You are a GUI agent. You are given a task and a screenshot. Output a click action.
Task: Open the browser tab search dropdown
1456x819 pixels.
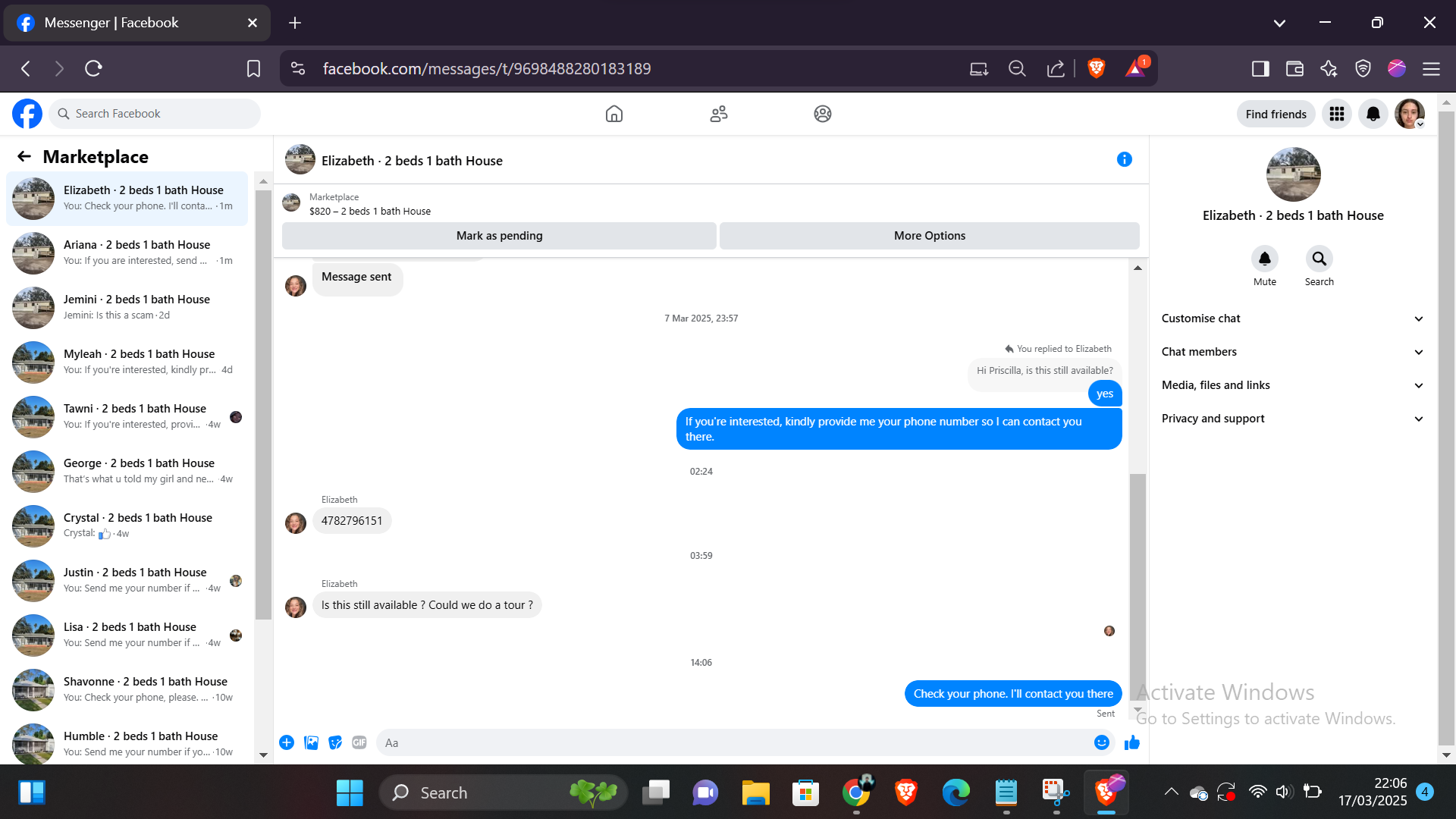(1279, 23)
